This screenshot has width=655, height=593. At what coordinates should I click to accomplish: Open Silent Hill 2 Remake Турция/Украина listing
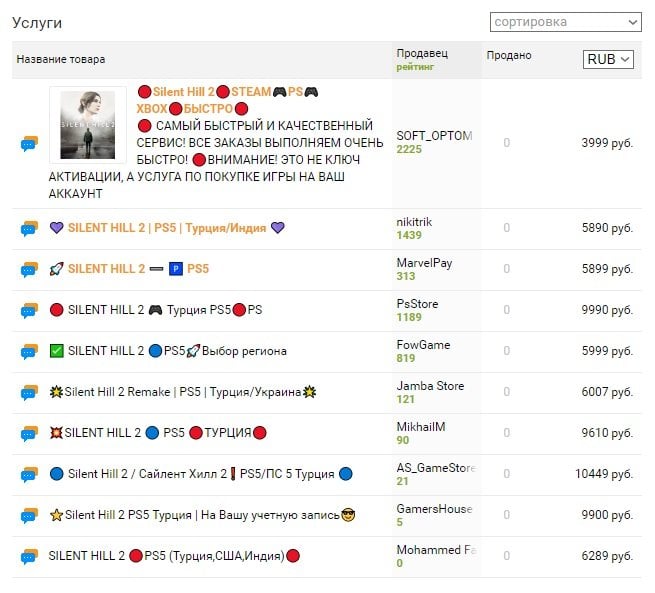pos(183,392)
